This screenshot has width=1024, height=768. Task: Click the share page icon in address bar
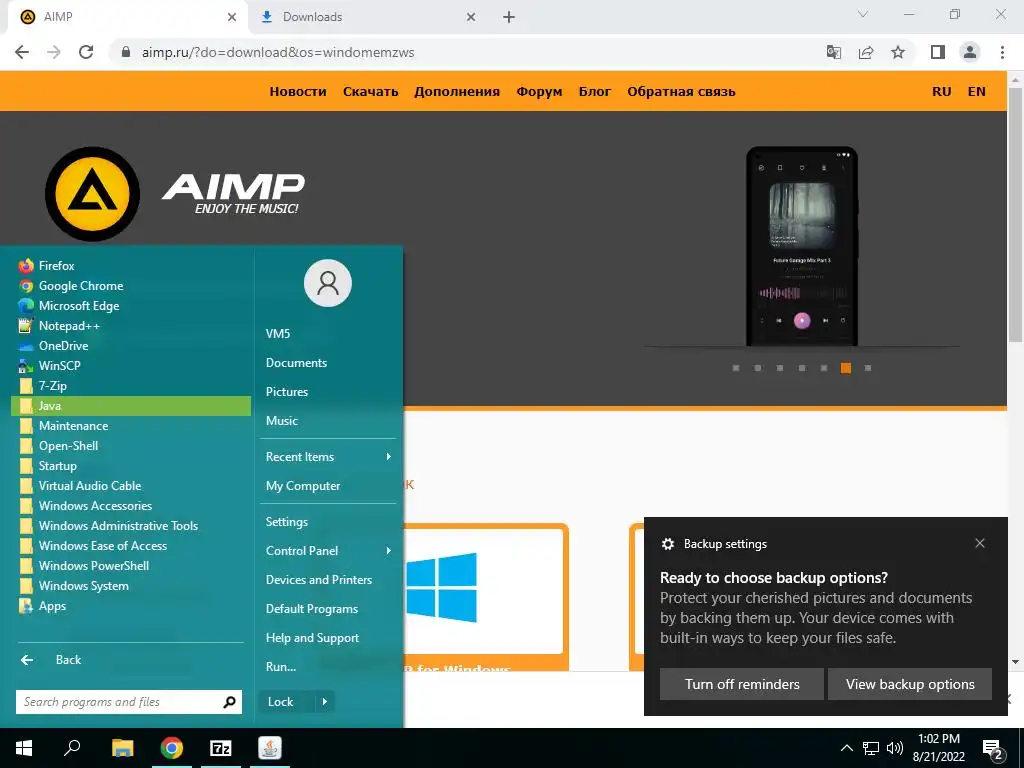(x=866, y=52)
